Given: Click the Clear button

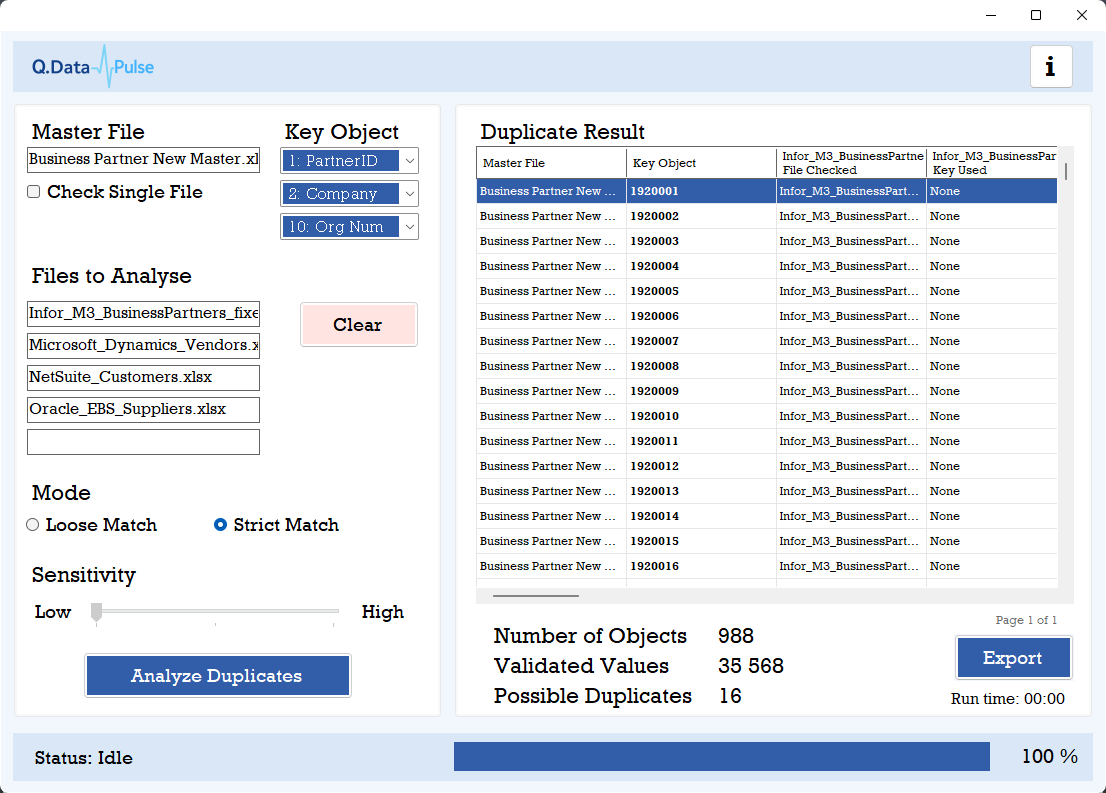Looking at the screenshot, I should [x=358, y=325].
